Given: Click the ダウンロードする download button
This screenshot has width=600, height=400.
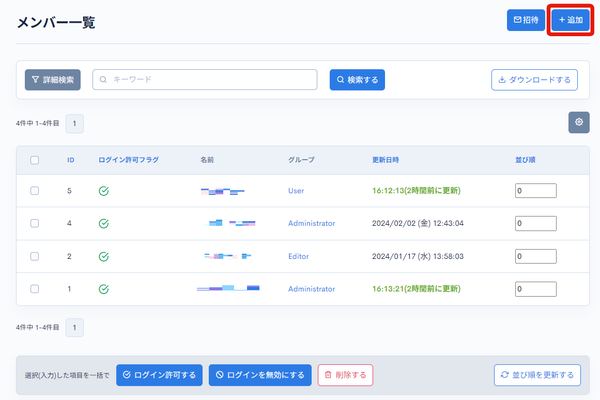Looking at the screenshot, I should pos(535,80).
